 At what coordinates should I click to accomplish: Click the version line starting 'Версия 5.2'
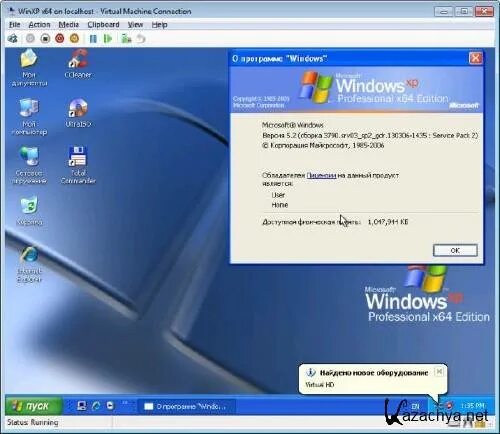click(370, 136)
